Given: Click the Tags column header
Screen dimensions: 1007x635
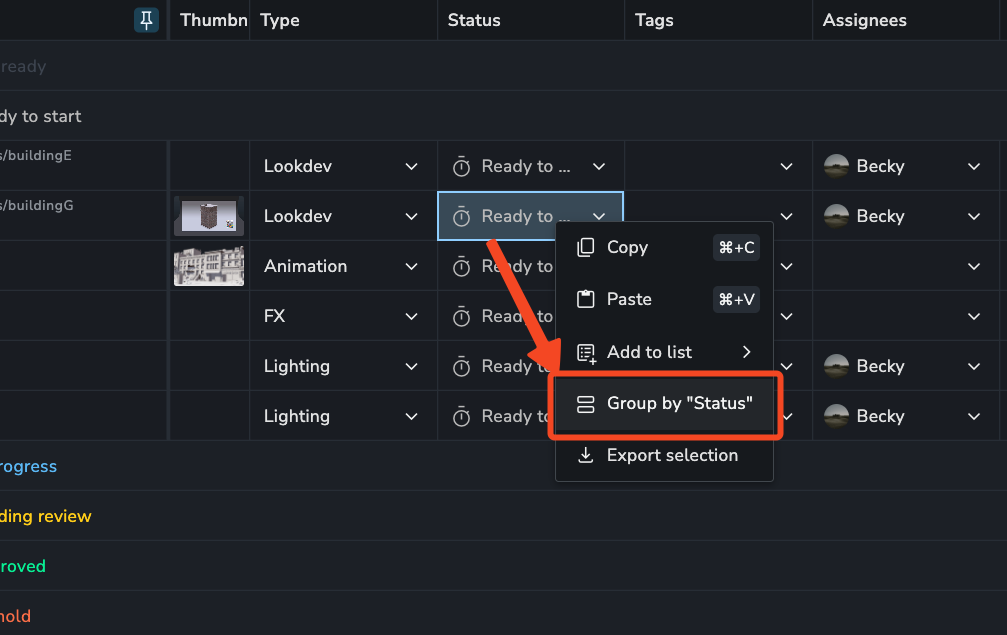Looking at the screenshot, I should pos(654,20).
